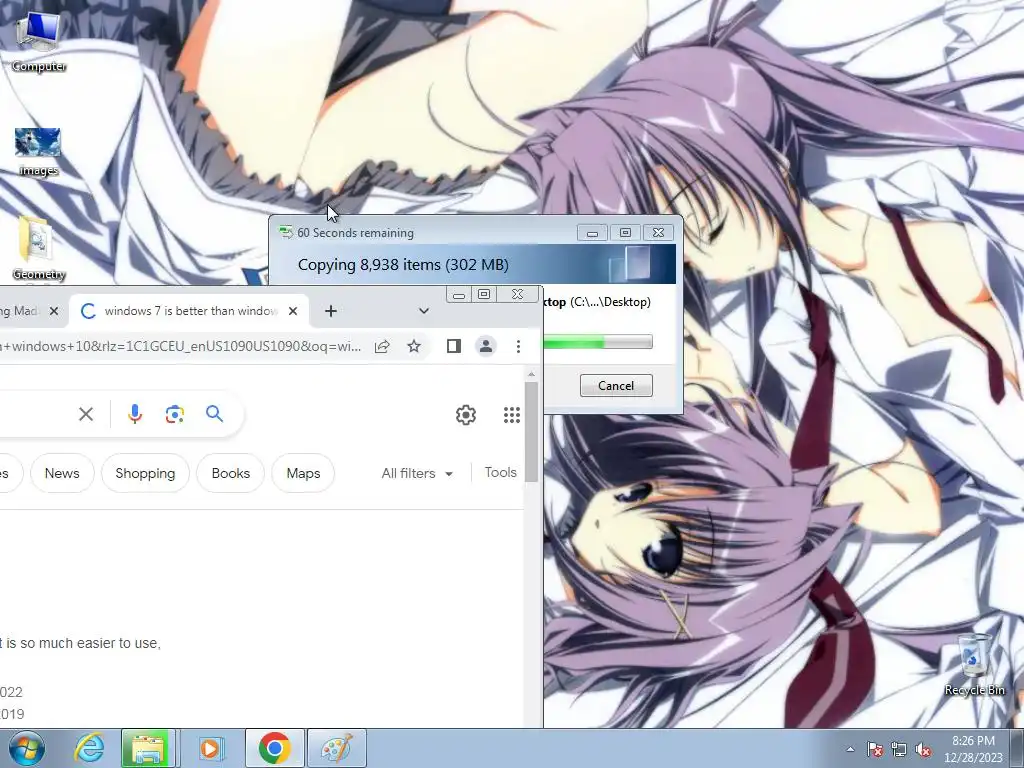Open search Tools options
Viewport: 1024px width, 768px height.
coord(501,472)
